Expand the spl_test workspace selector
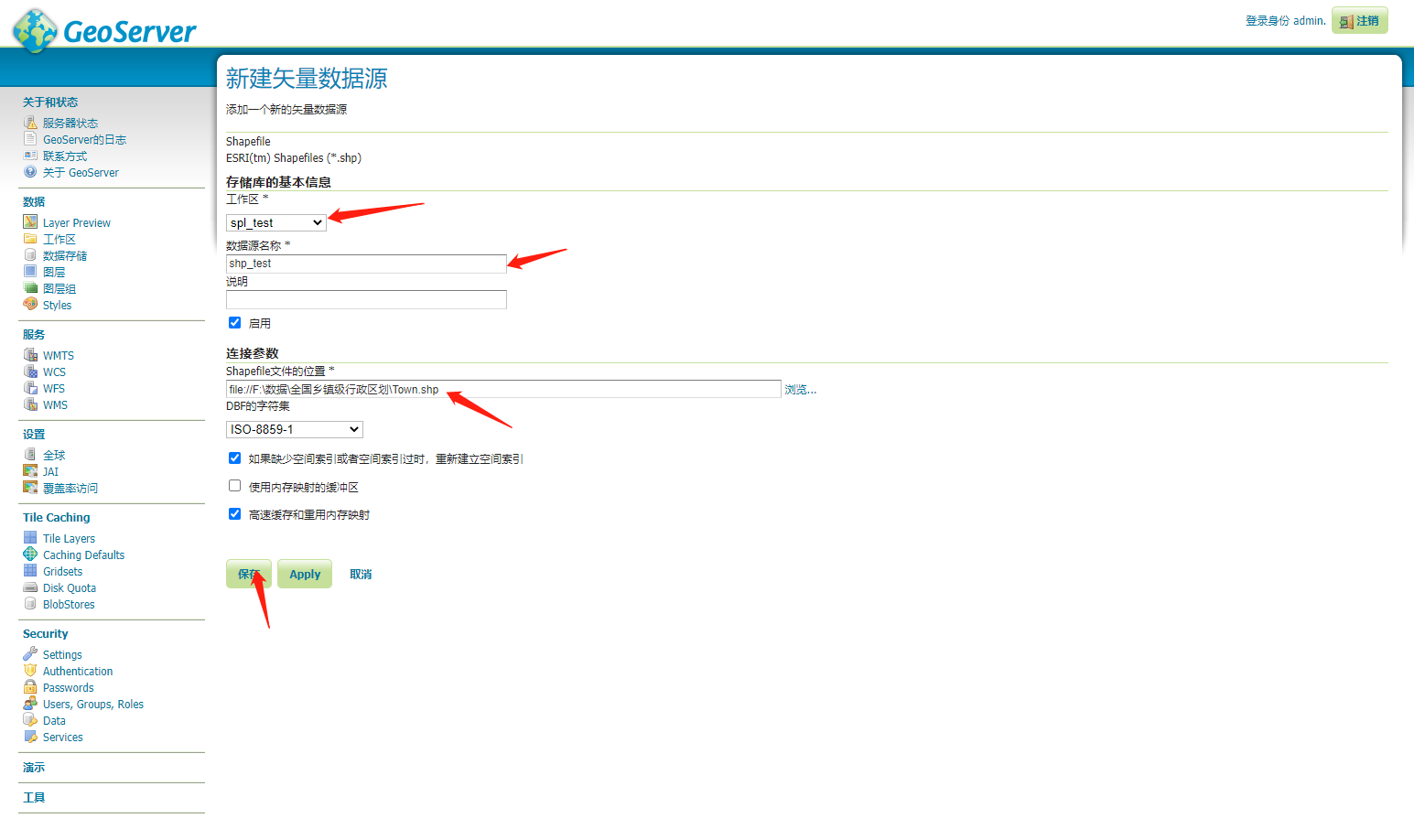 (x=275, y=221)
